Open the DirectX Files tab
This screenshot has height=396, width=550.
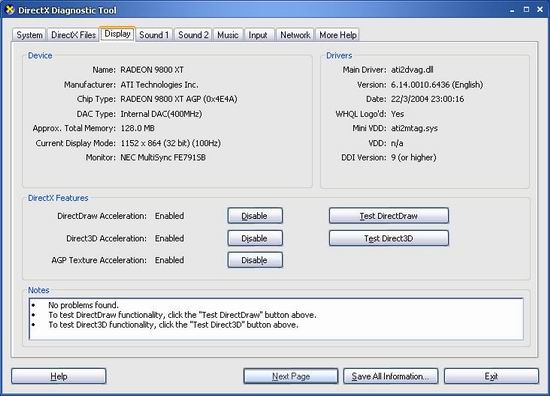click(73, 35)
